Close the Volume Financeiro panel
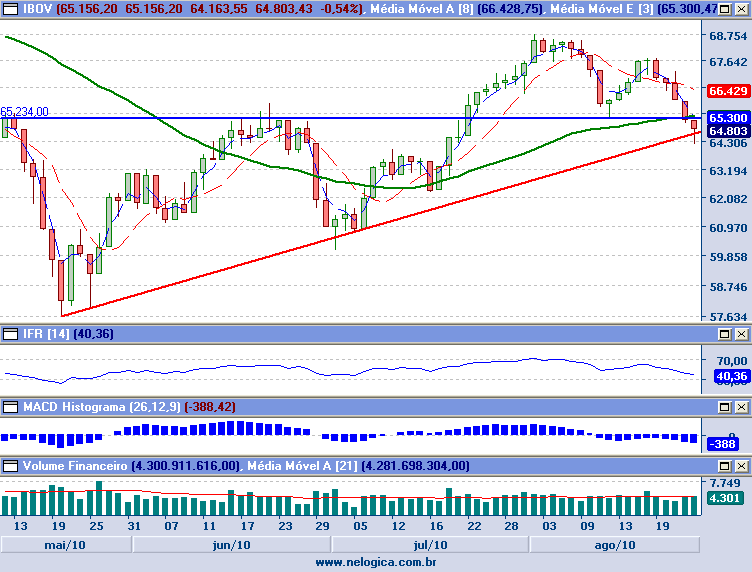Screen dimensions: 752x572 click(741, 466)
